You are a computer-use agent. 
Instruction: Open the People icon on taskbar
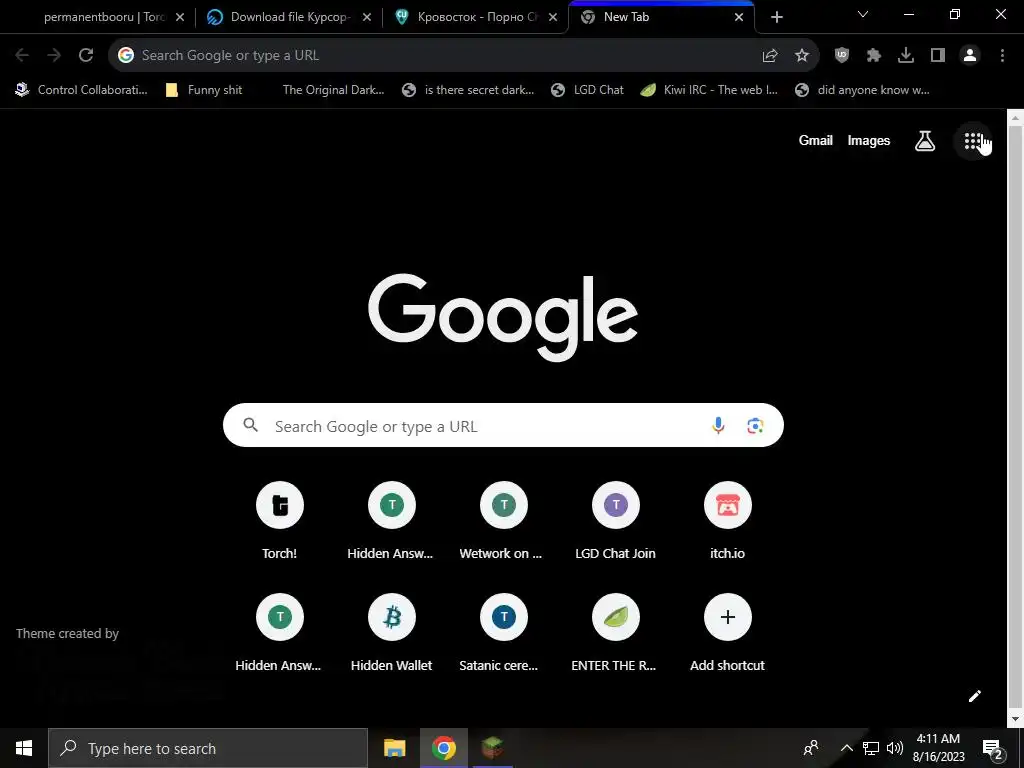point(811,748)
